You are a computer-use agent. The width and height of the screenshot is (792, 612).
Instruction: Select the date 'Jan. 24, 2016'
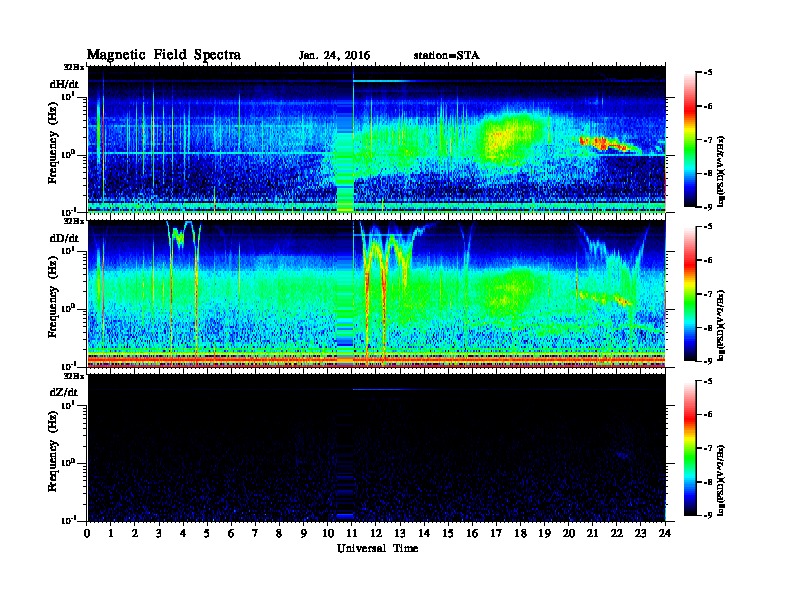click(334, 56)
